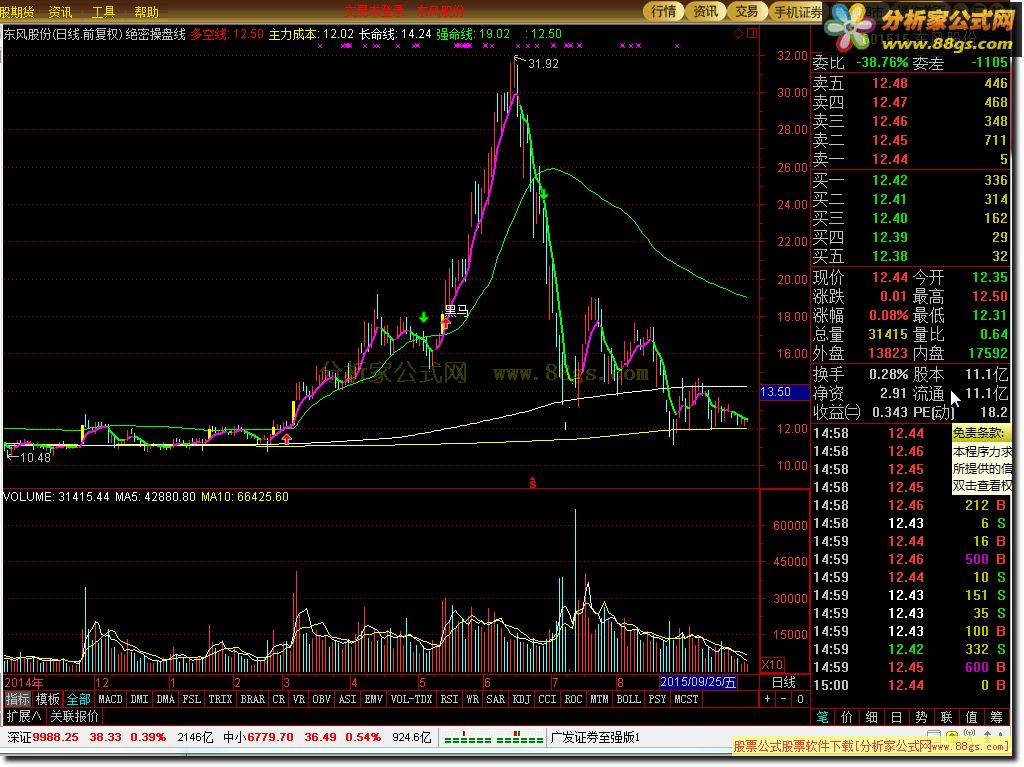Select the TRIX indicator
Screen dimensions: 1024x767
(220, 699)
